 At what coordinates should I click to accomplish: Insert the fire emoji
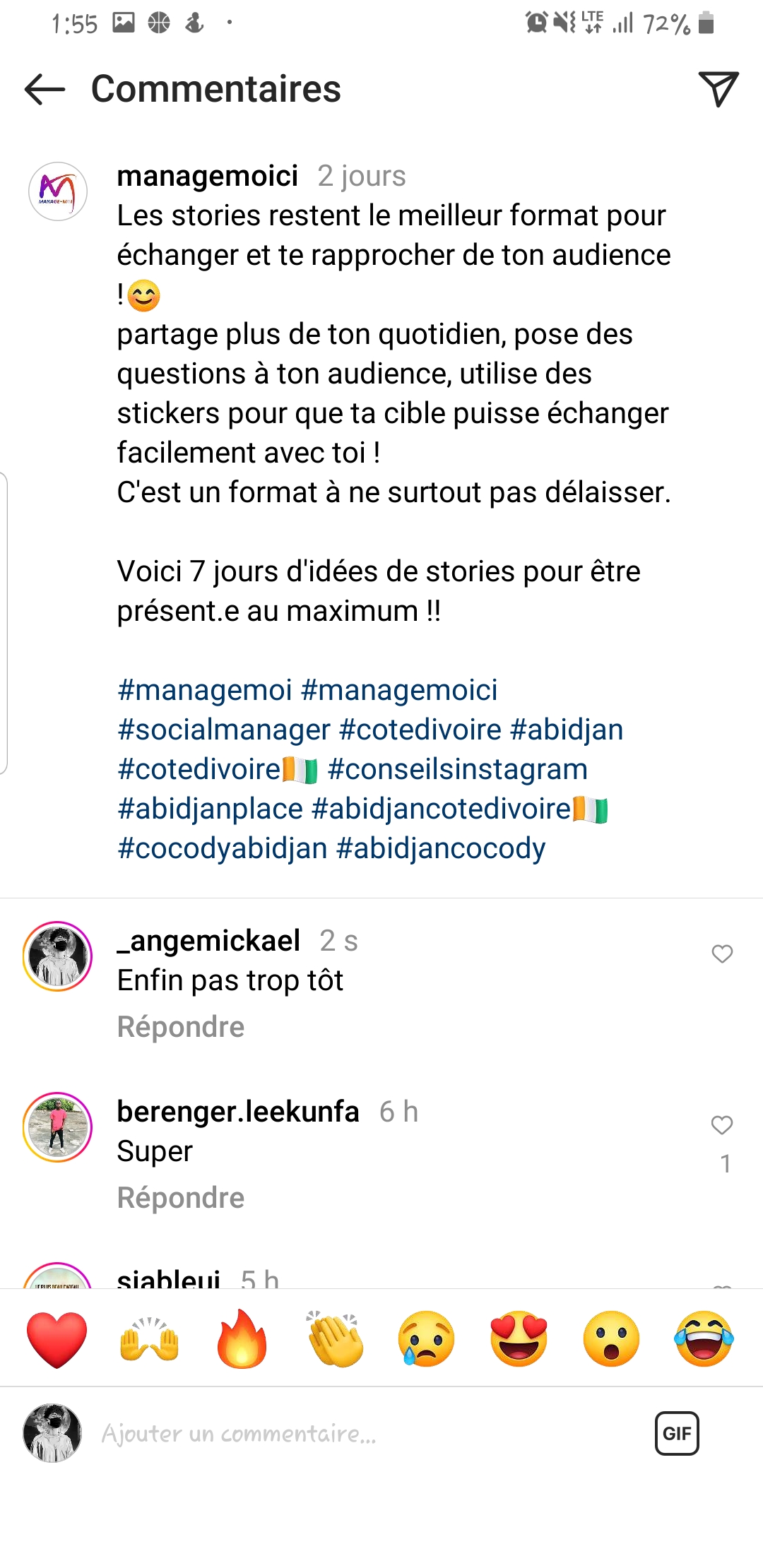tap(242, 1339)
